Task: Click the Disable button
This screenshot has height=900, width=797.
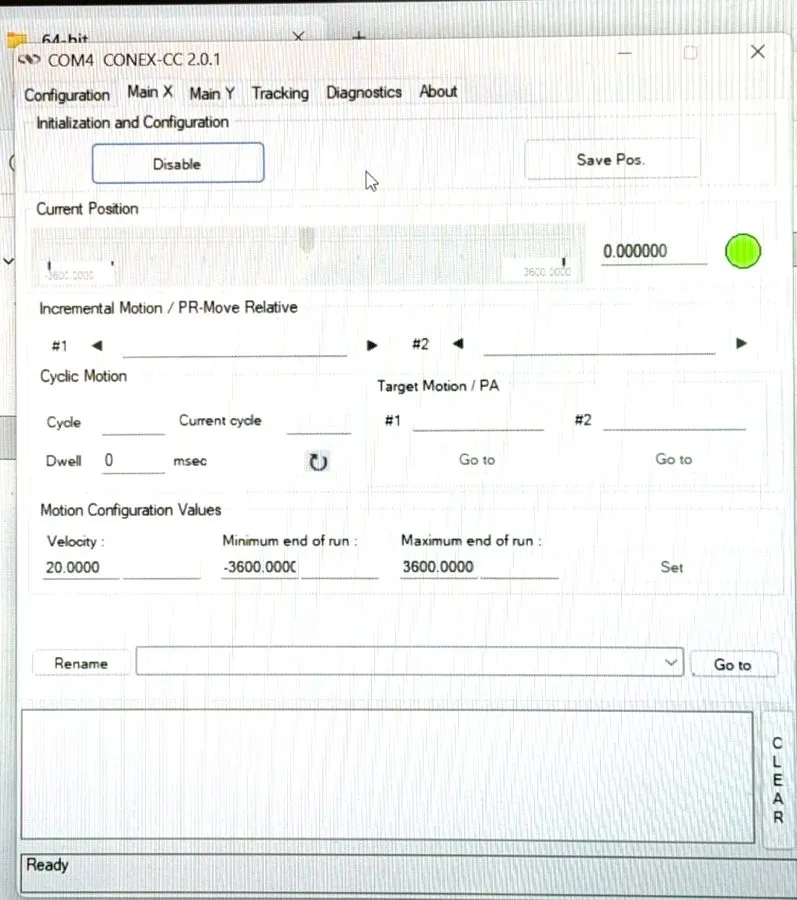Action: pyautogui.click(x=178, y=164)
